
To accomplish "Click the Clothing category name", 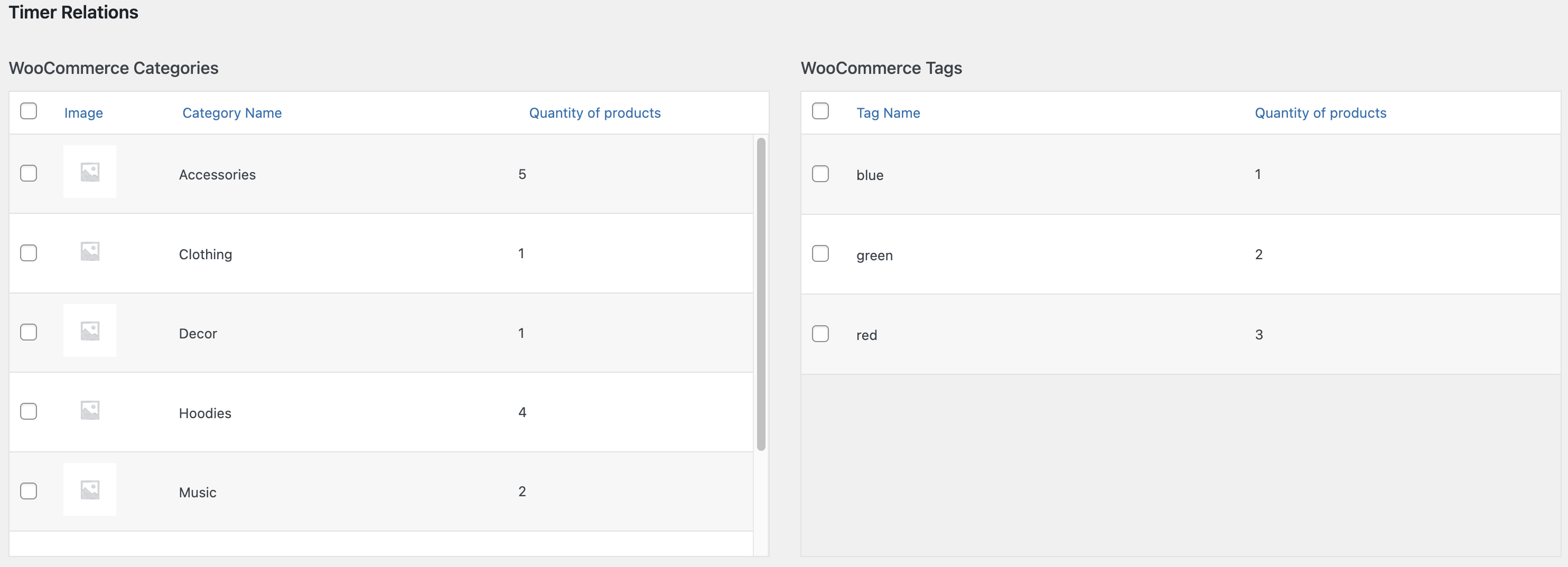I will pos(205,254).
